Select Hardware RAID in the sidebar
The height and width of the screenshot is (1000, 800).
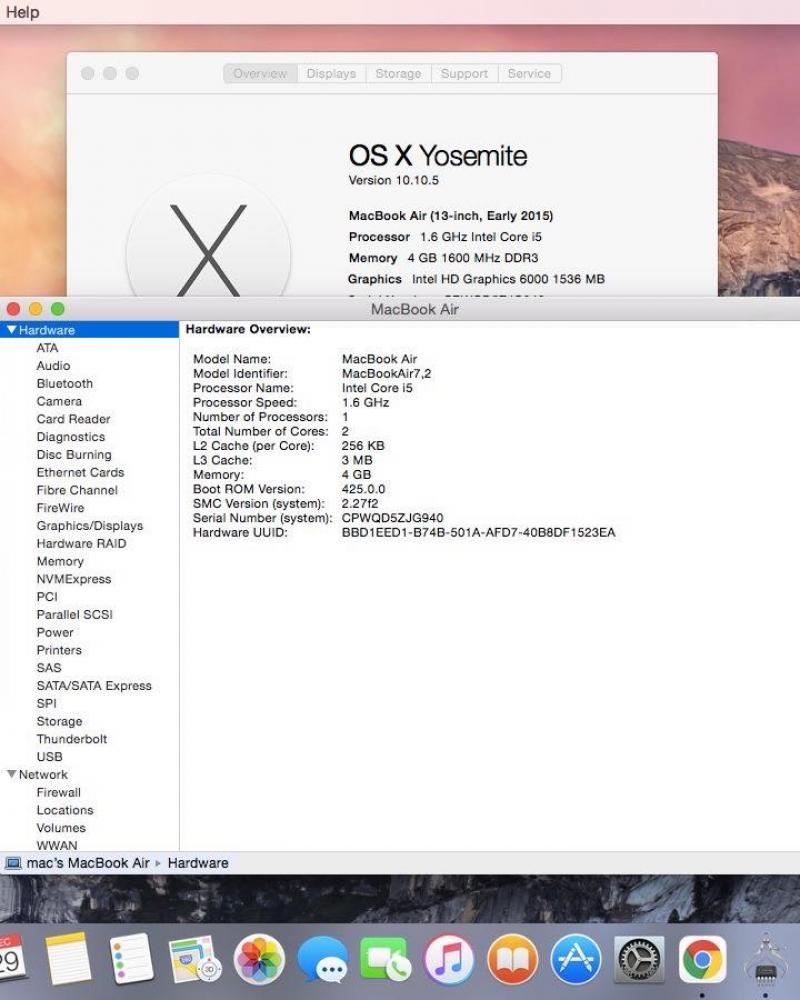[x=82, y=544]
